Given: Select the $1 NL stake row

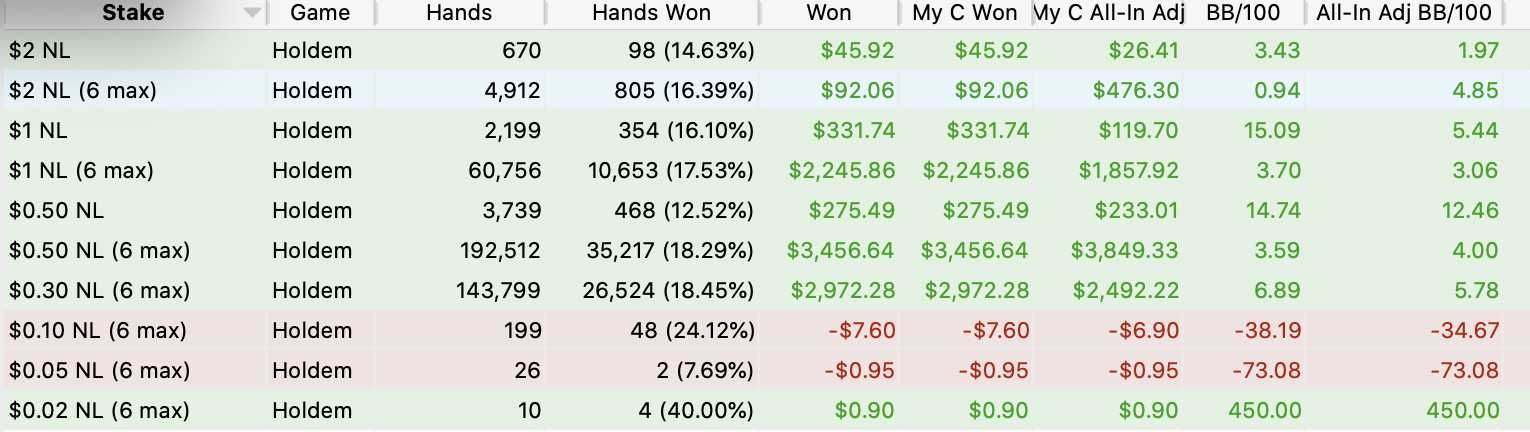Looking at the screenshot, I should tap(765, 130).
